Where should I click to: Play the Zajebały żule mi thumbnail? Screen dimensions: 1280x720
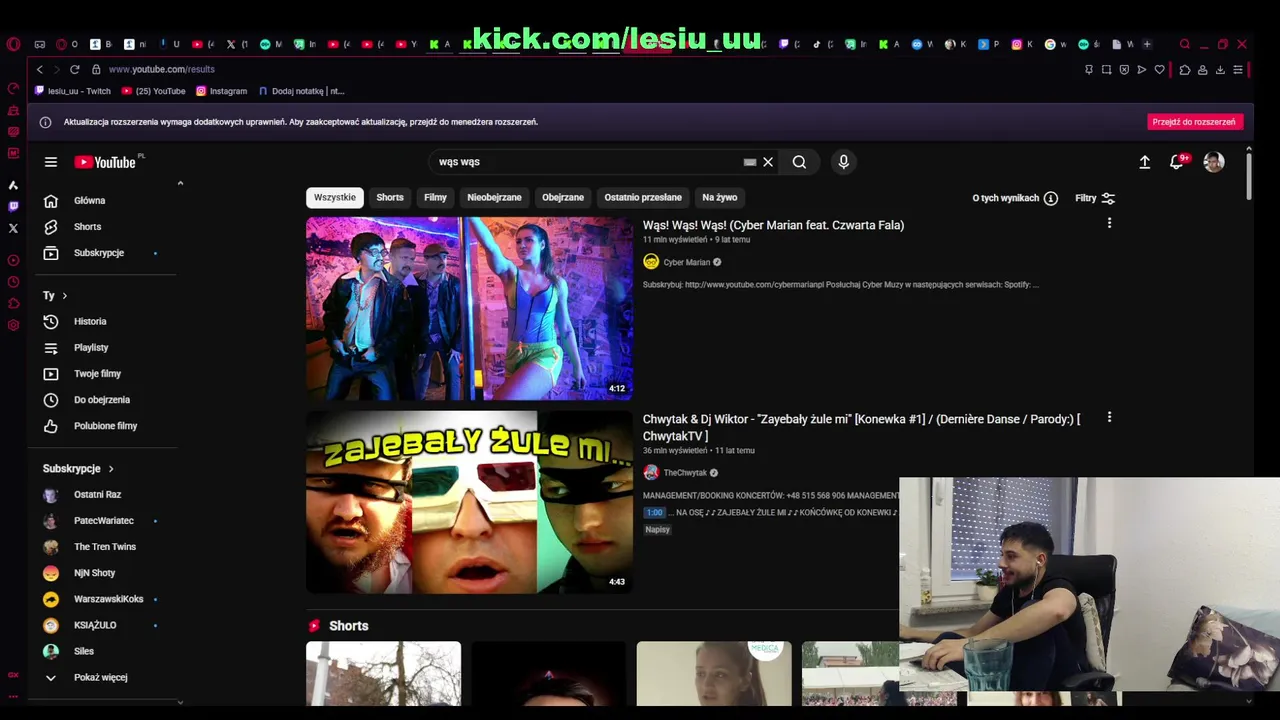point(469,502)
